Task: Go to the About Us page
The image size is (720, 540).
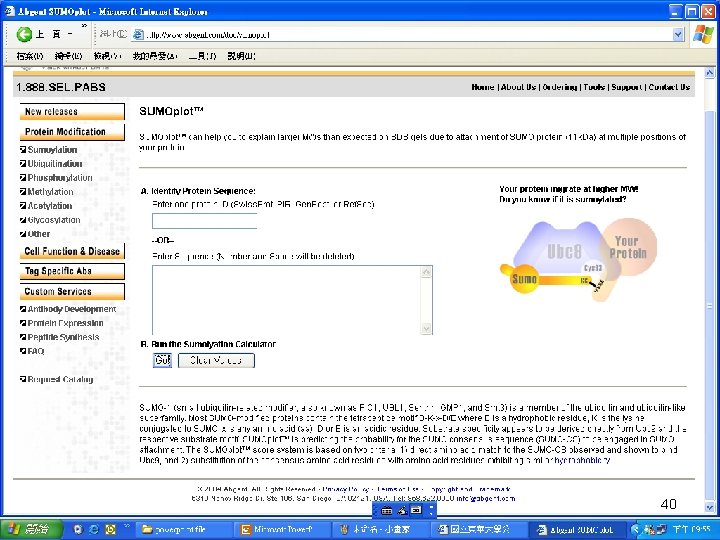Action: [x=518, y=87]
